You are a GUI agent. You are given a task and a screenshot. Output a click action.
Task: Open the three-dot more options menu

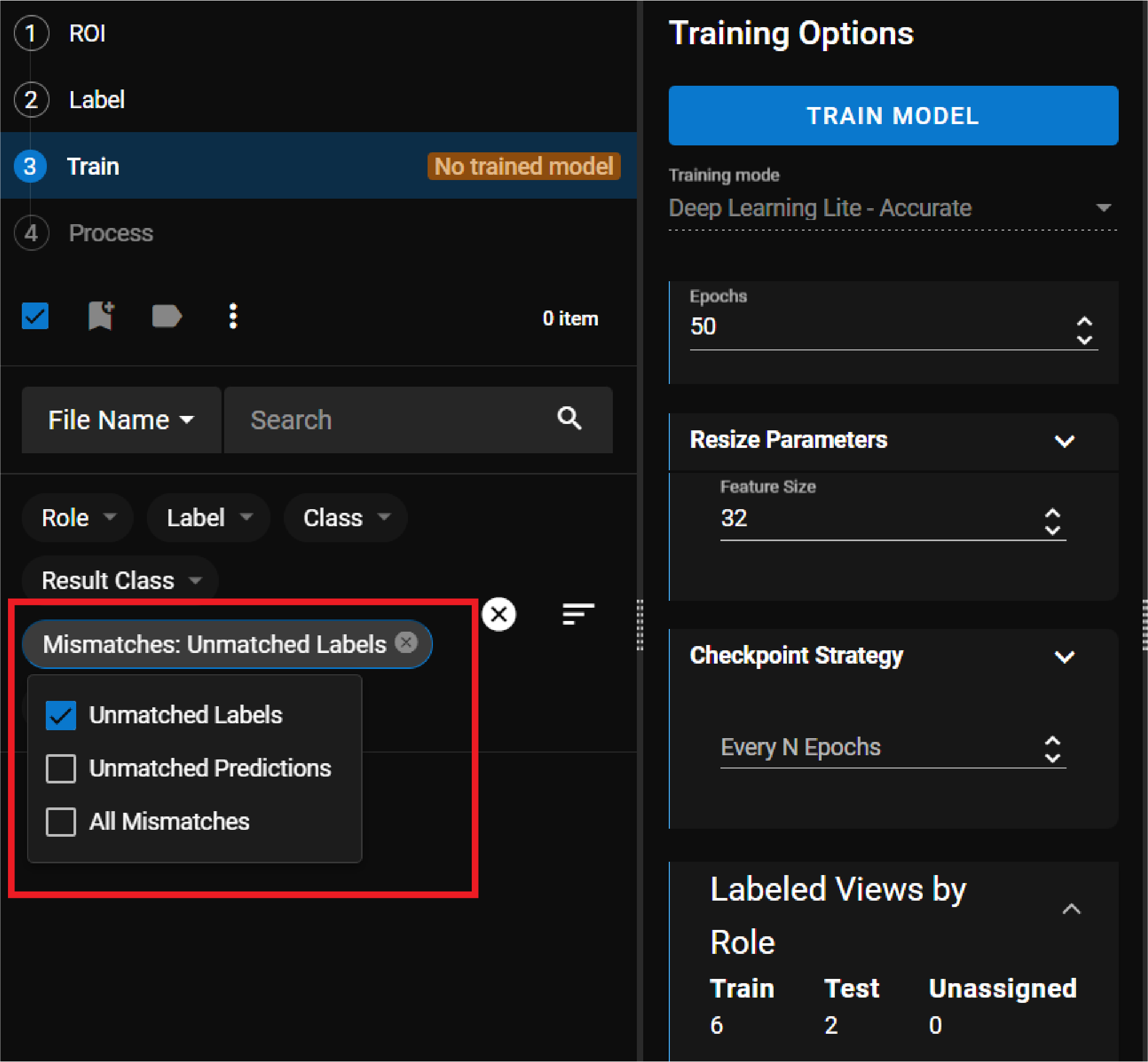click(x=233, y=316)
